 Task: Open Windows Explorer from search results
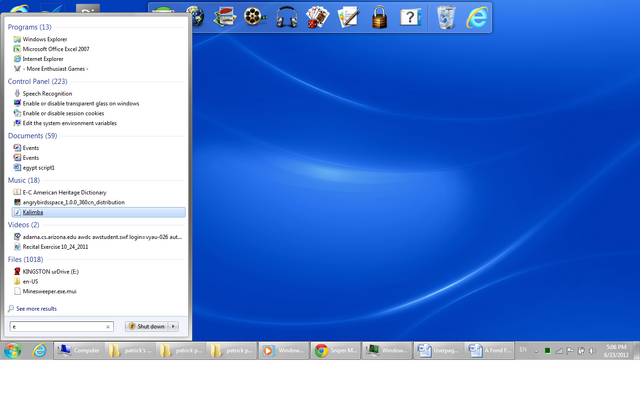tap(98, 39)
